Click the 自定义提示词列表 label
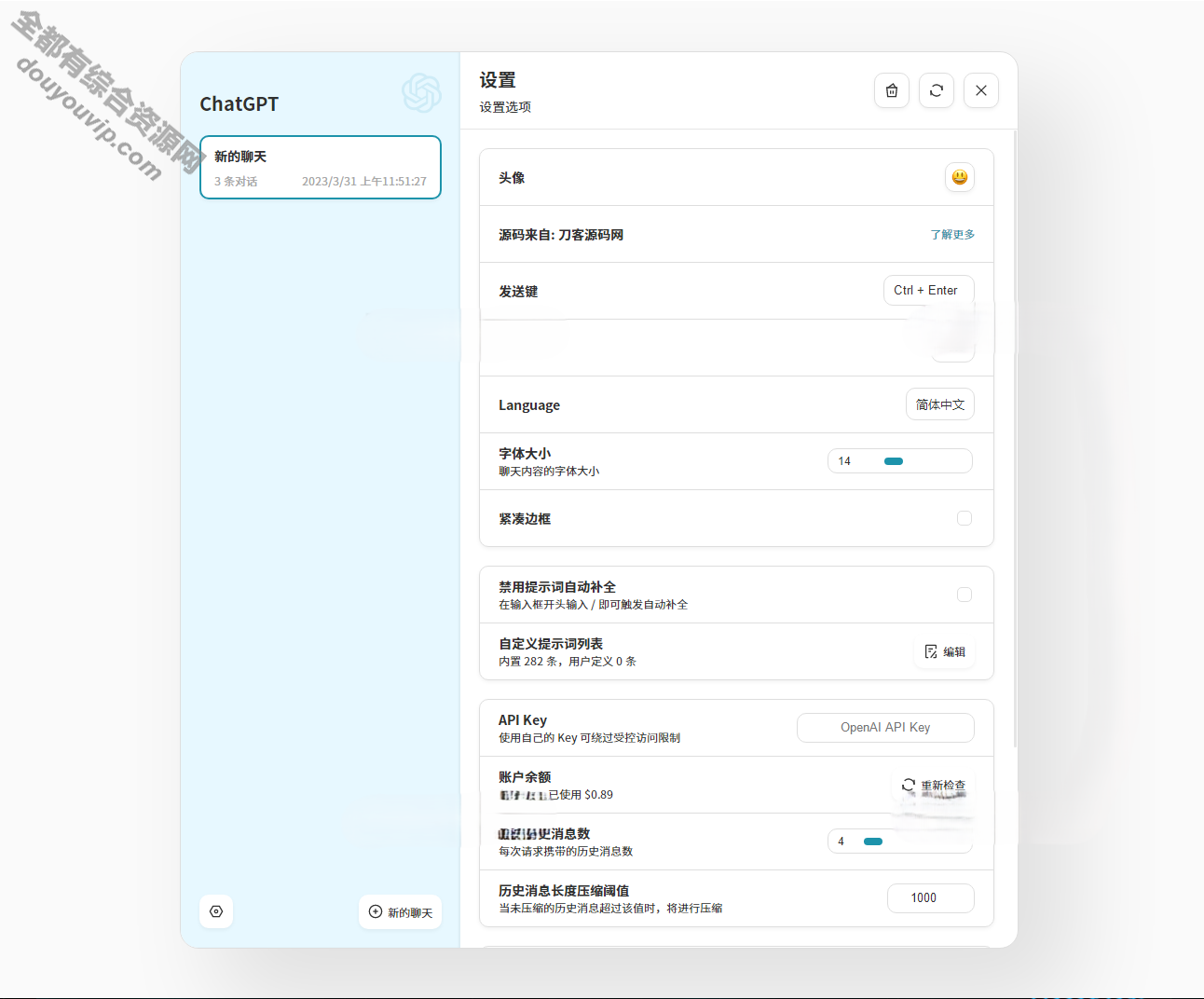Image resolution: width=1204 pixels, height=999 pixels. (551, 644)
